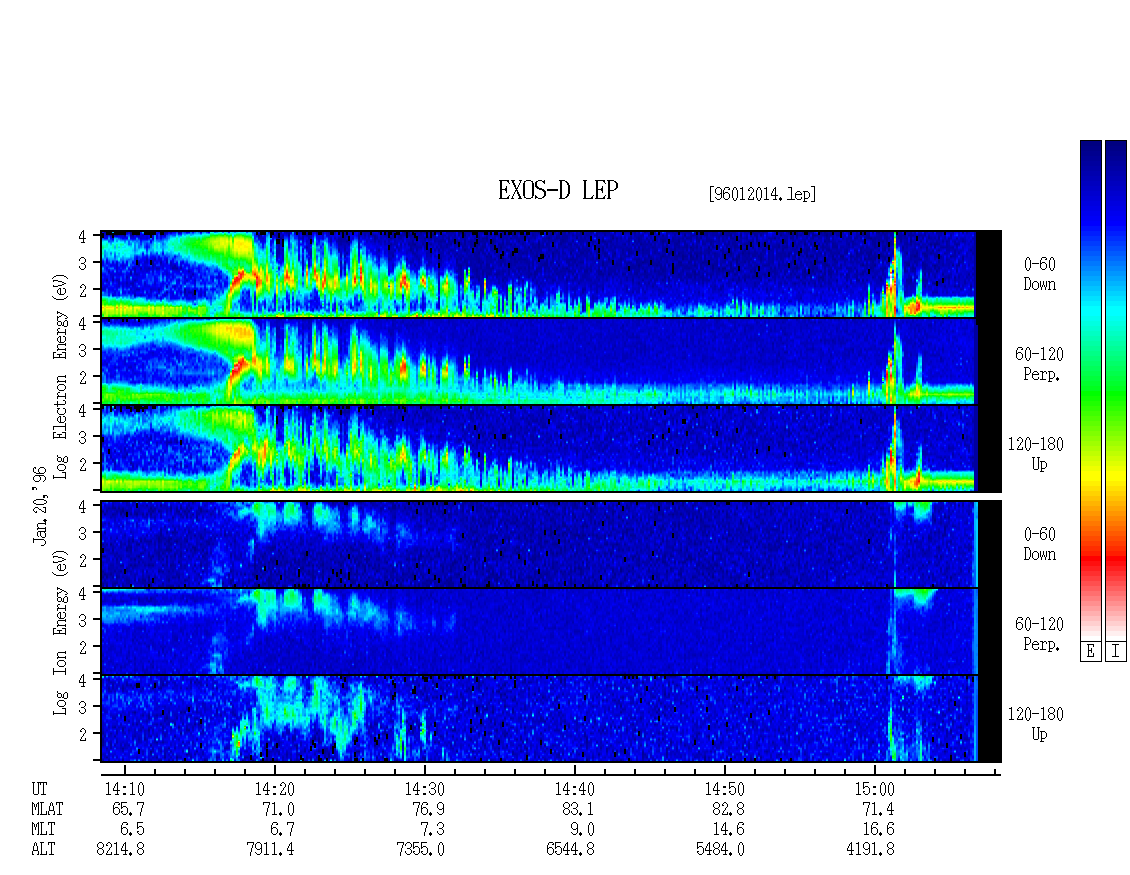Screen dimensions: 1130x875
Task: Click the E label under the electron color bar
Action: click(1090, 652)
